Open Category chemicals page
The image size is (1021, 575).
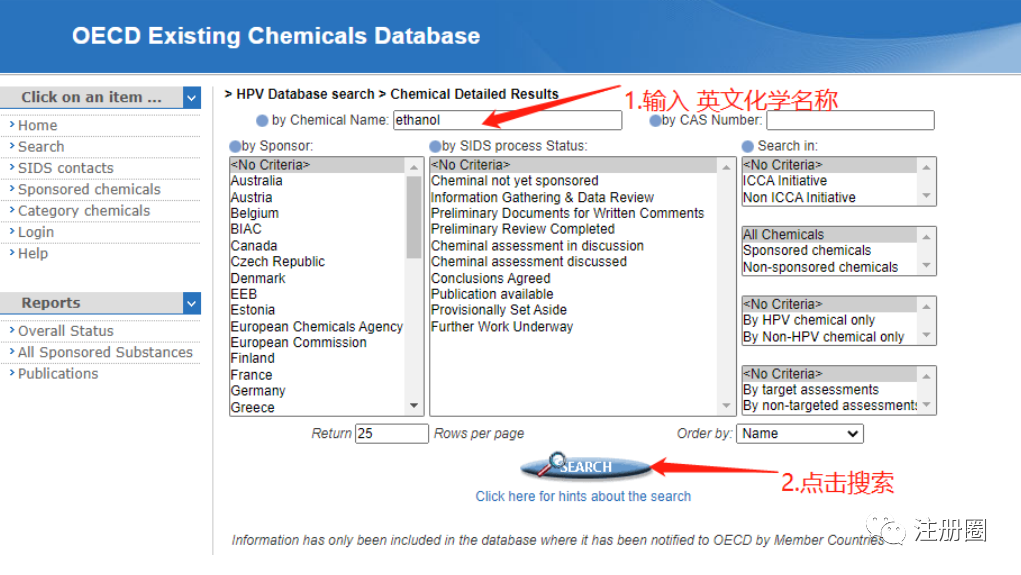[x=83, y=211]
